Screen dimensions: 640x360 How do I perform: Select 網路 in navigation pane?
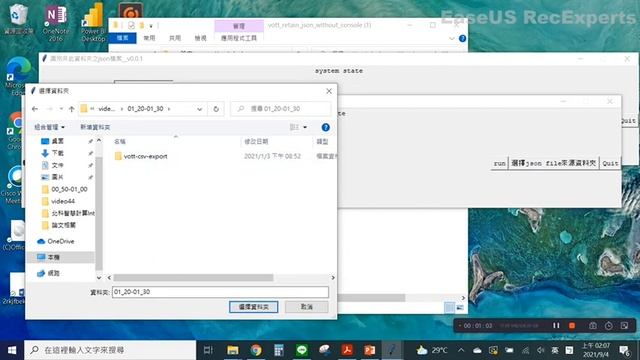pos(53,273)
